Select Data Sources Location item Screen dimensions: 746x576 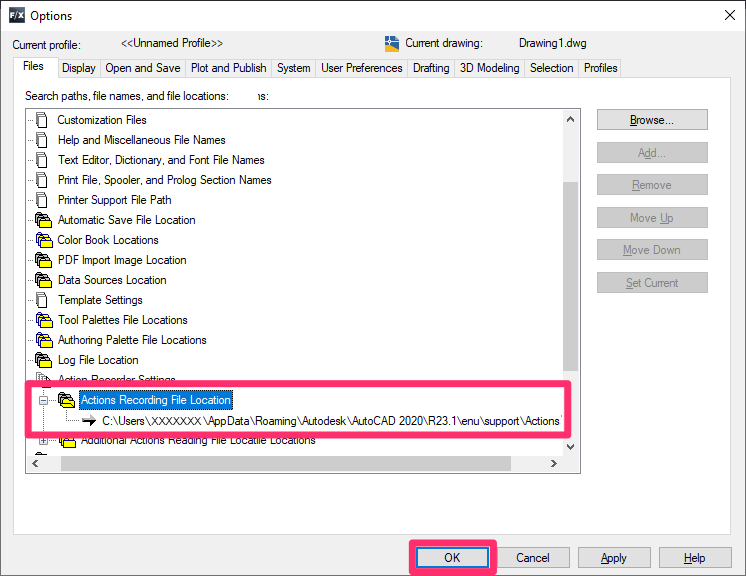click(x=112, y=280)
